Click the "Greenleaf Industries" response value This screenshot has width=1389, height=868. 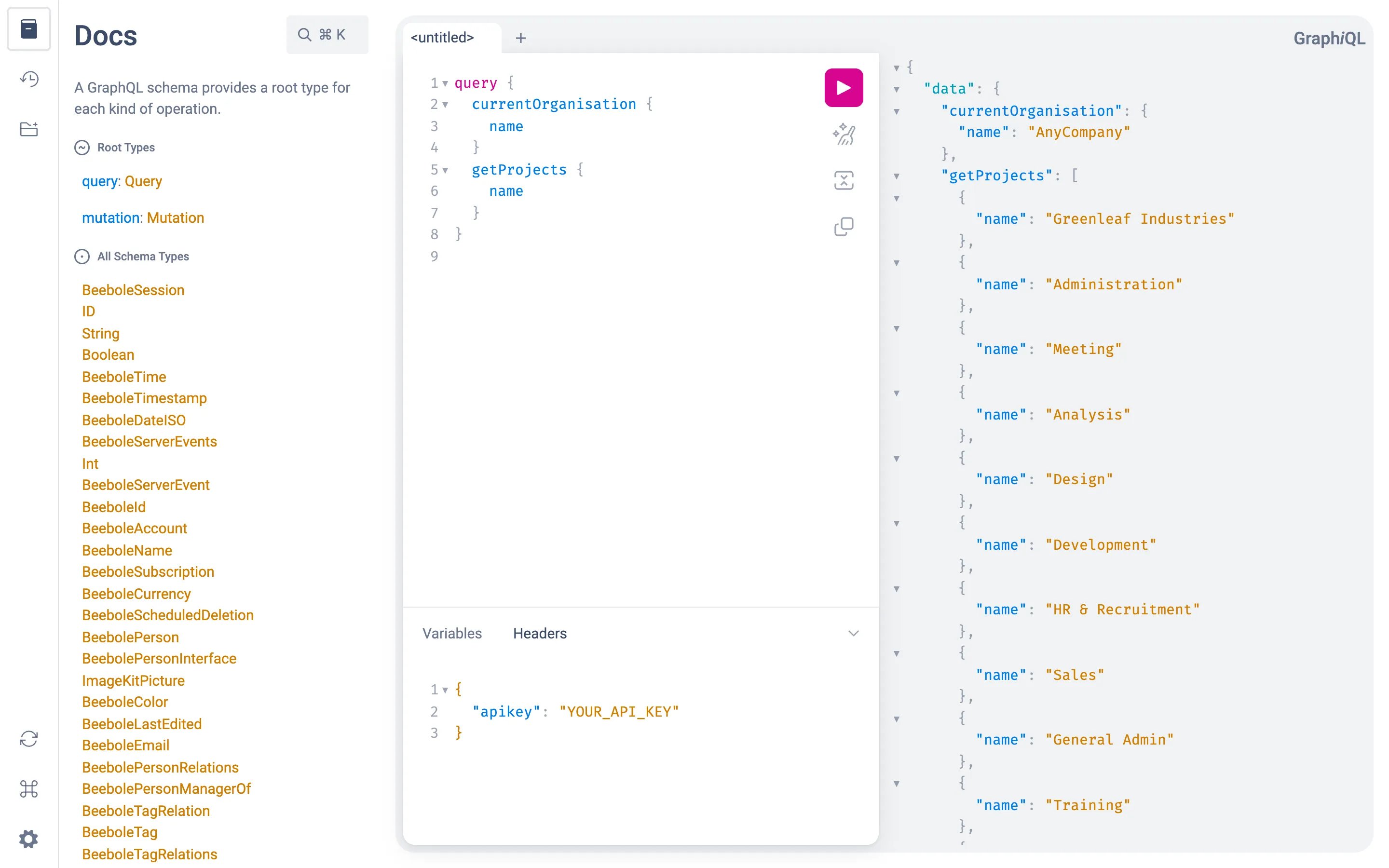[1139, 219]
